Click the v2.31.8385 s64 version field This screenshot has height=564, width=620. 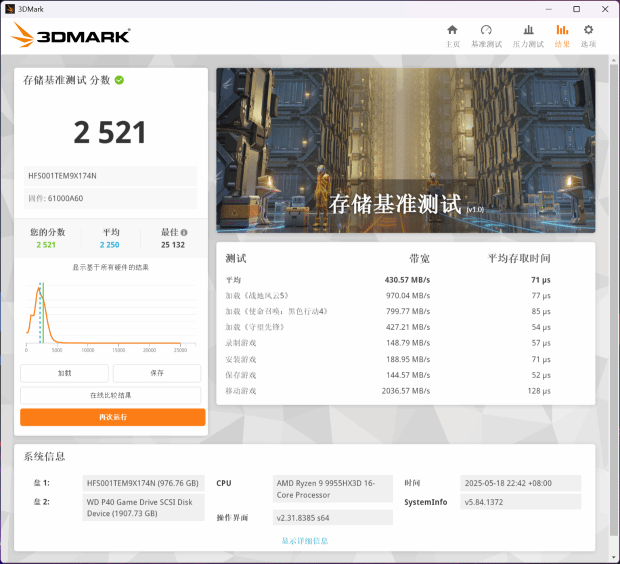coord(333,518)
